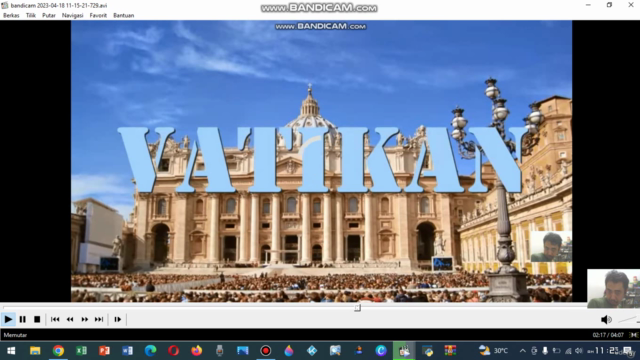Click the Memutar status text
This screenshot has height=360, width=640.
pyautogui.click(x=15, y=335)
